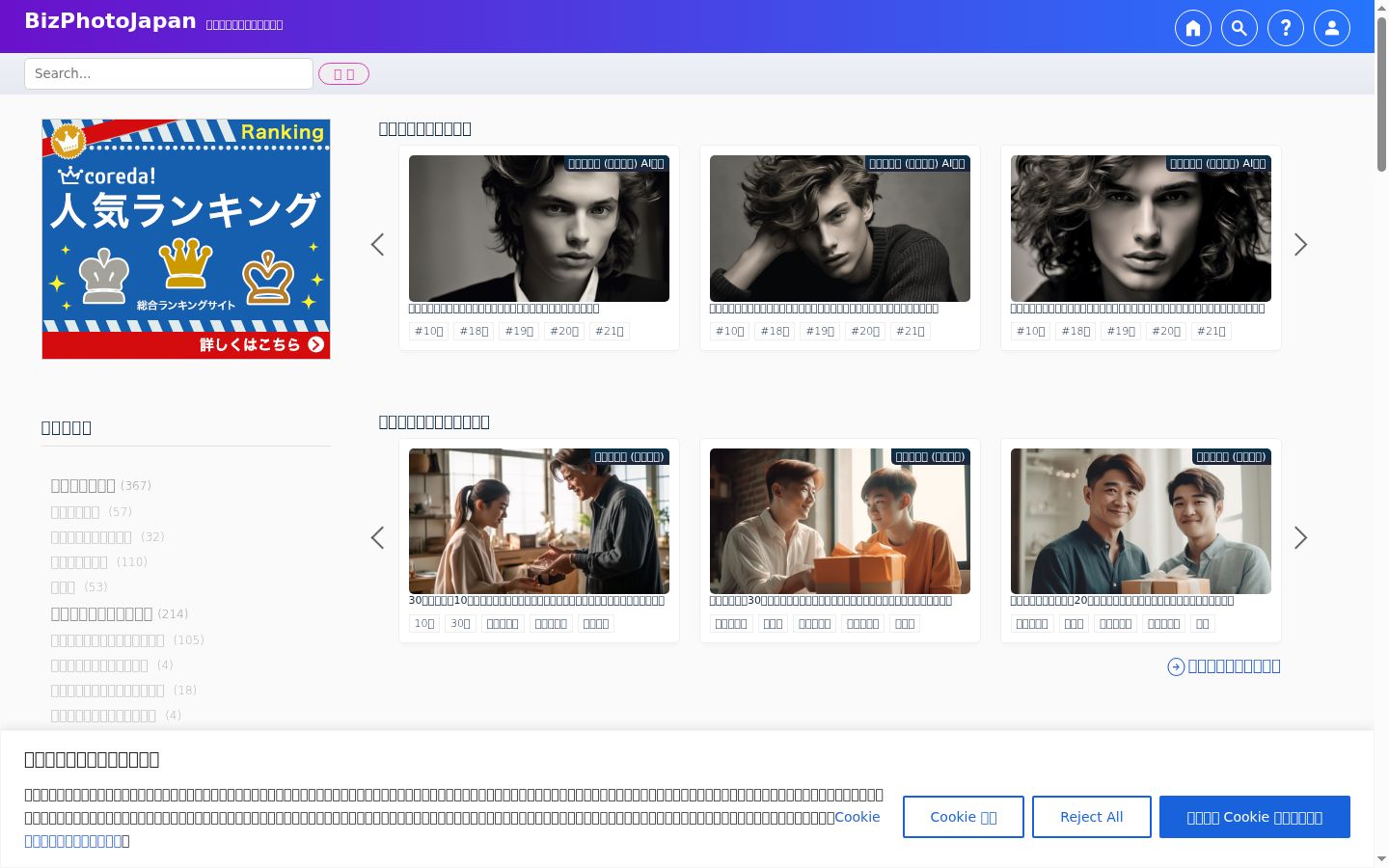1389x868 pixels.
Task: Accept all cookies with the solid blue button
Action: [1255, 817]
